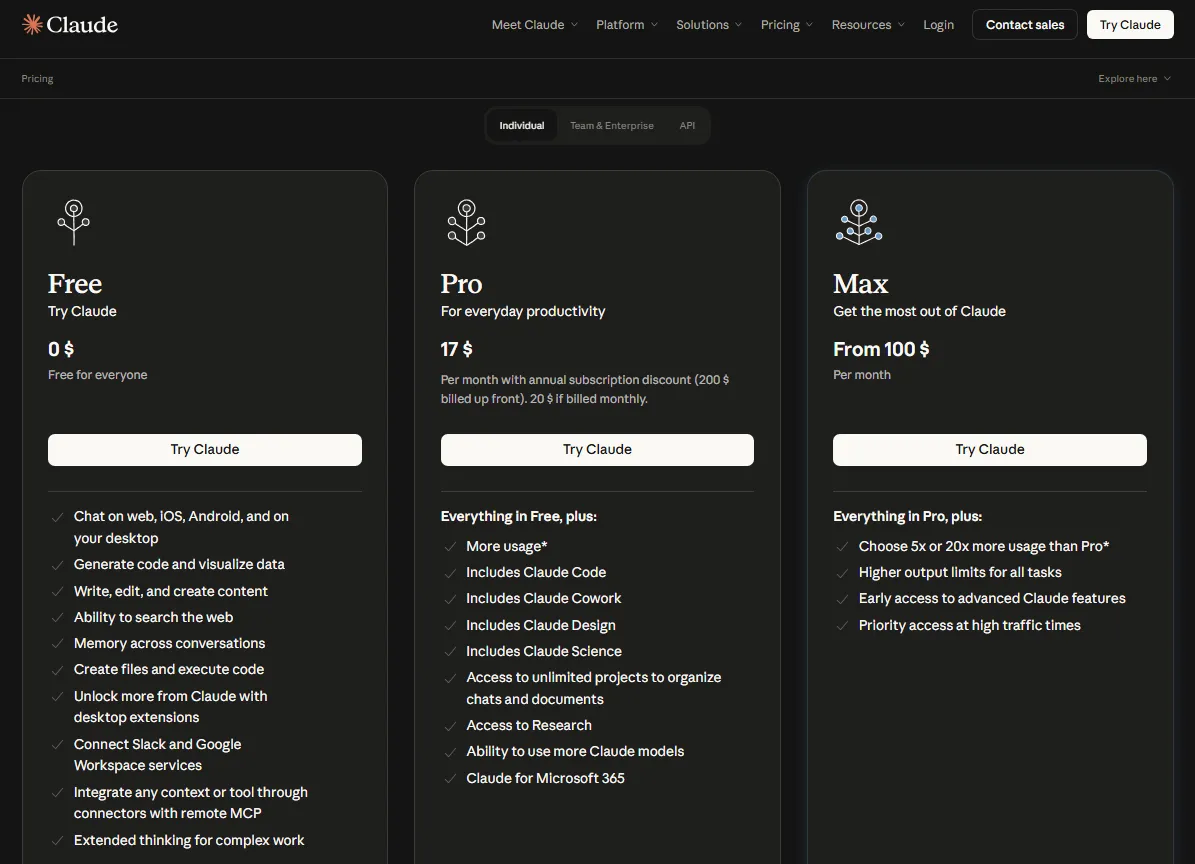Viewport: 1195px width, 864px height.
Task: Click the annual subscription discount note
Action: pyautogui.click(x=585, y=389)
